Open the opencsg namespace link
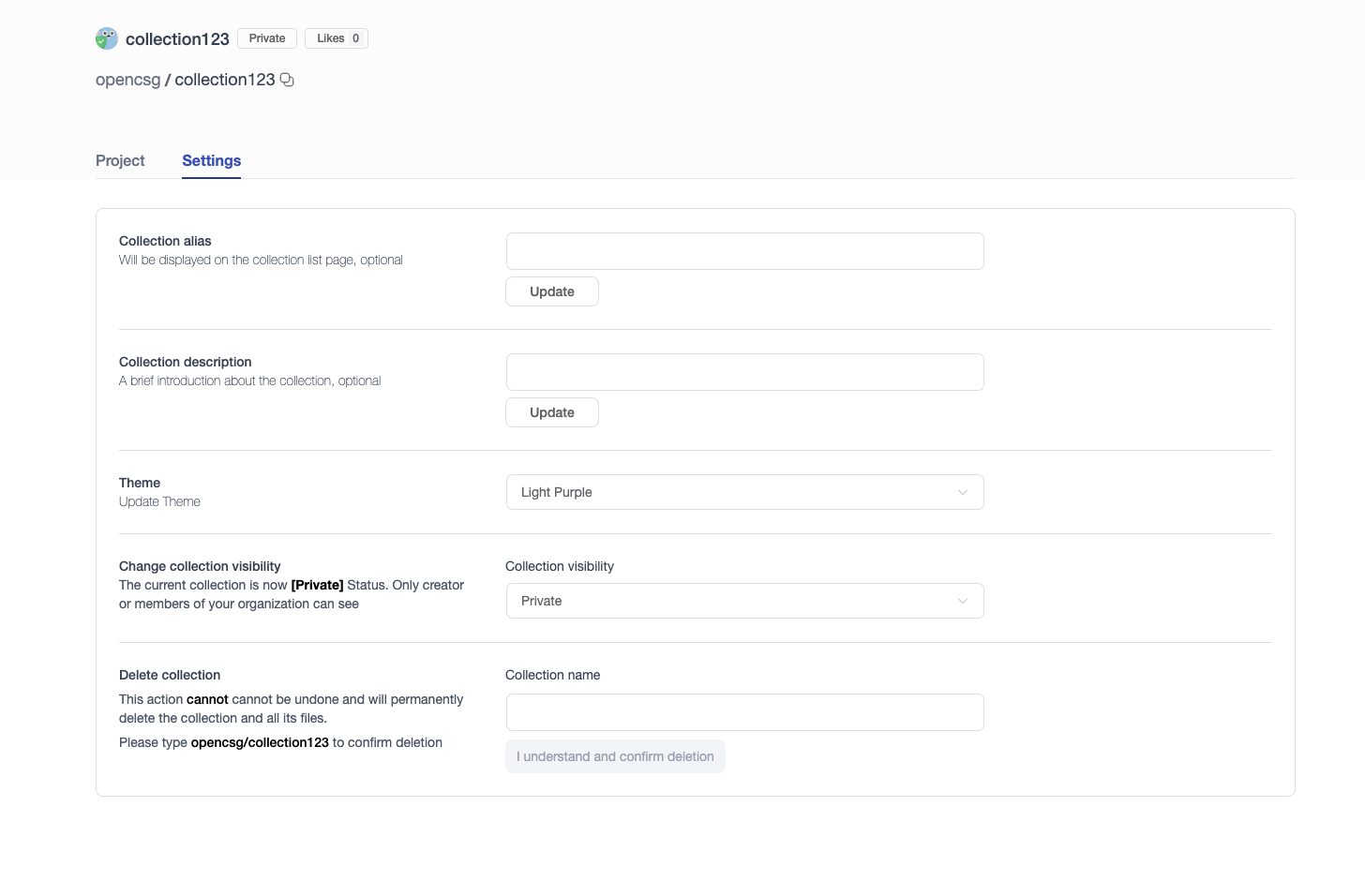The height and width of the screenshot is (896, 1365). 128,81
